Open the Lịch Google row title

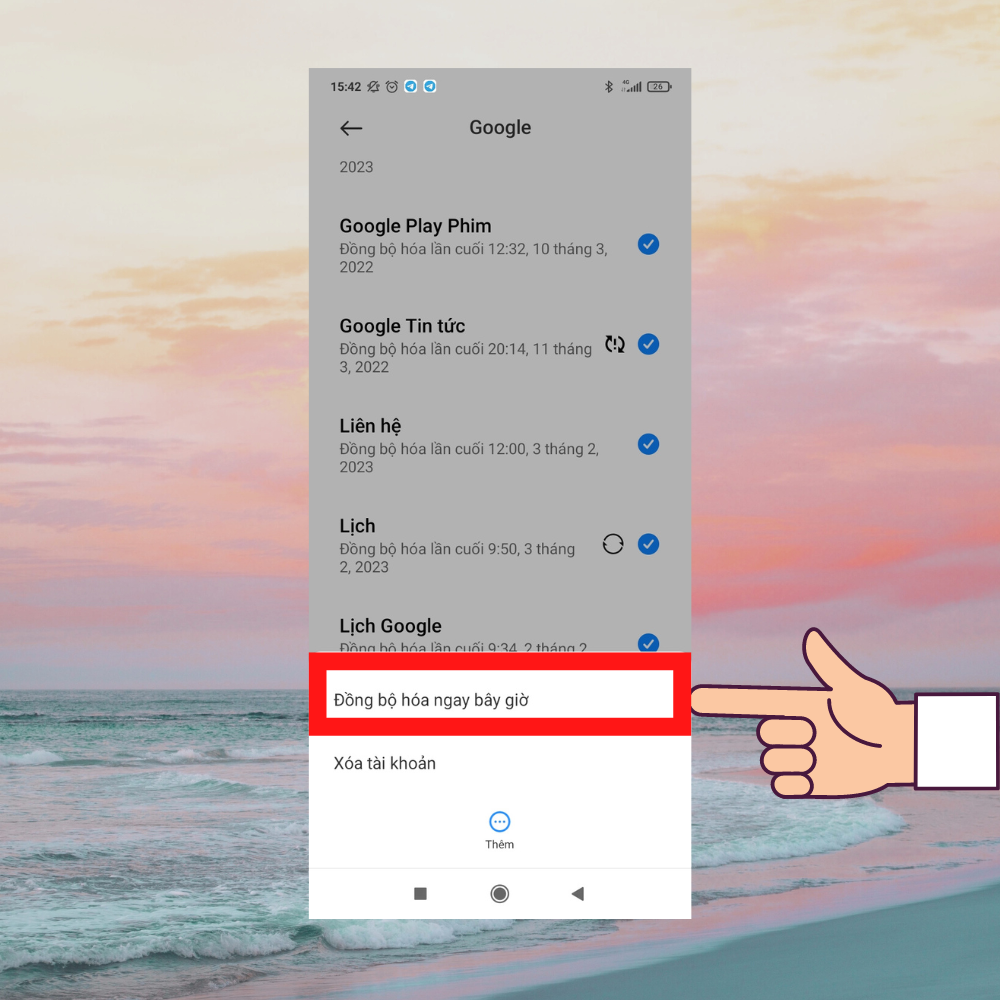click(390, 626)
